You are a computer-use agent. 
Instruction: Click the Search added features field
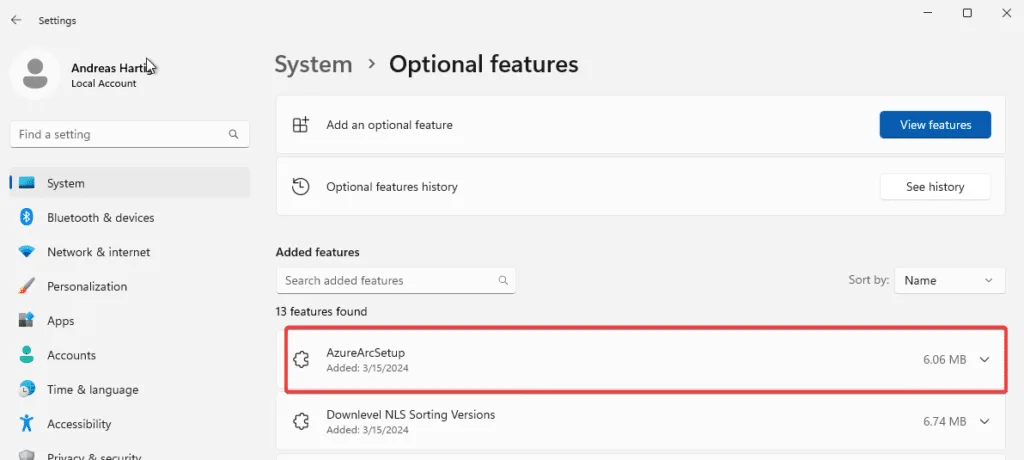396,280
